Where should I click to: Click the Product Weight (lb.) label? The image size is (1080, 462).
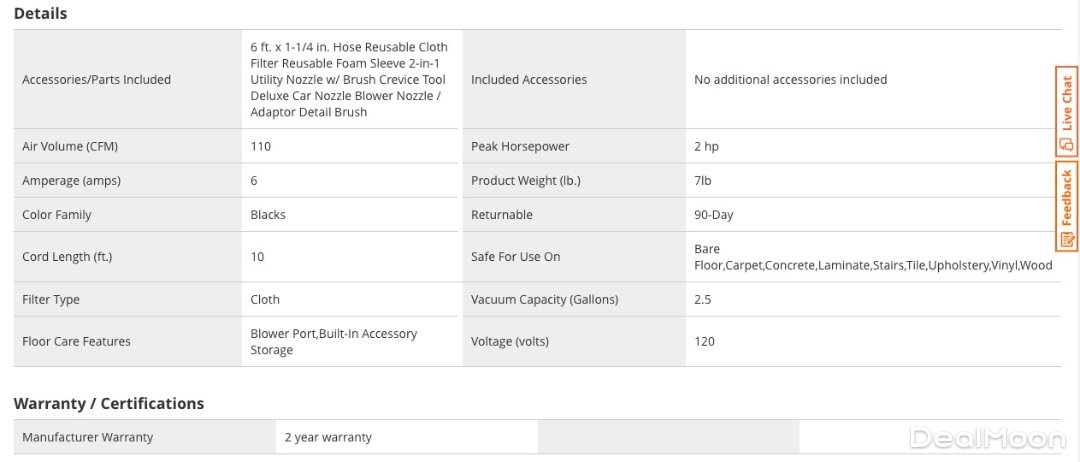(x=526, y=181)
